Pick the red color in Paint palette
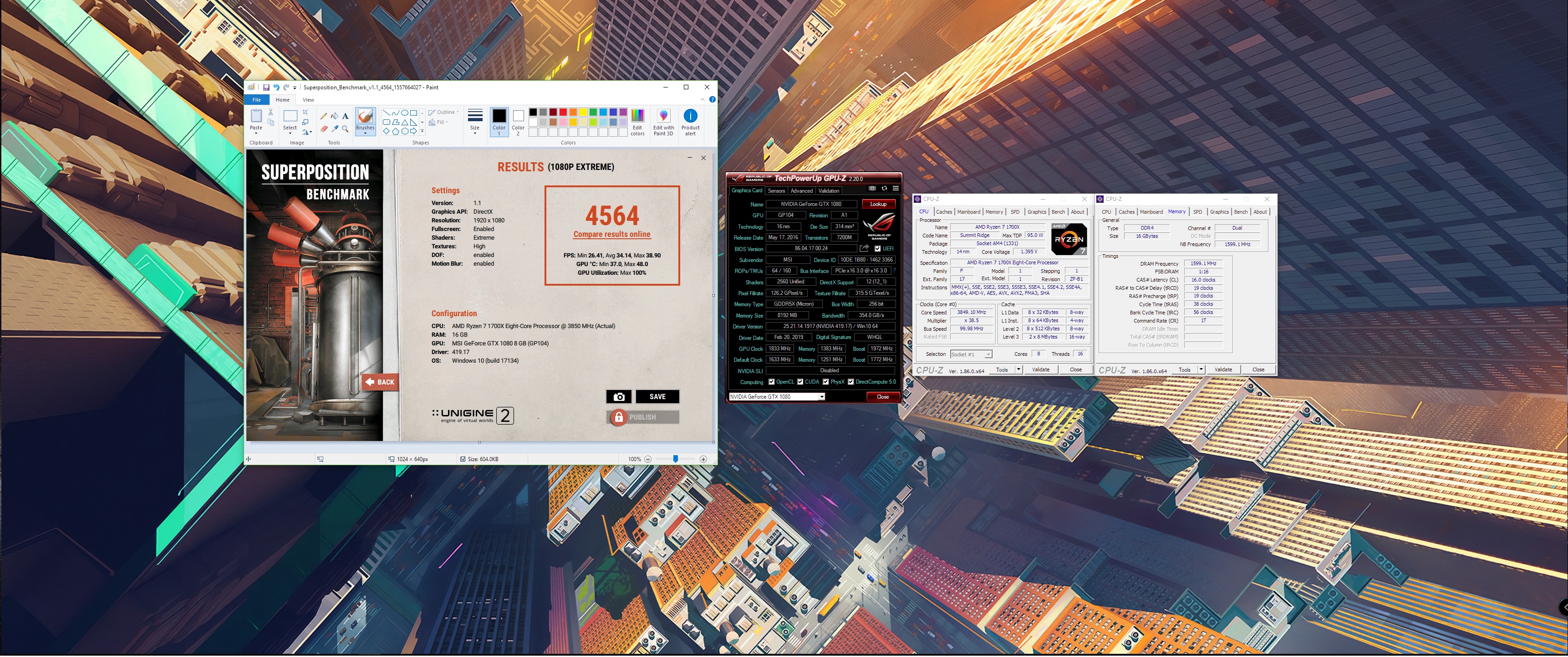This screenshot has width=1568, height=657. tap(563, 112)
